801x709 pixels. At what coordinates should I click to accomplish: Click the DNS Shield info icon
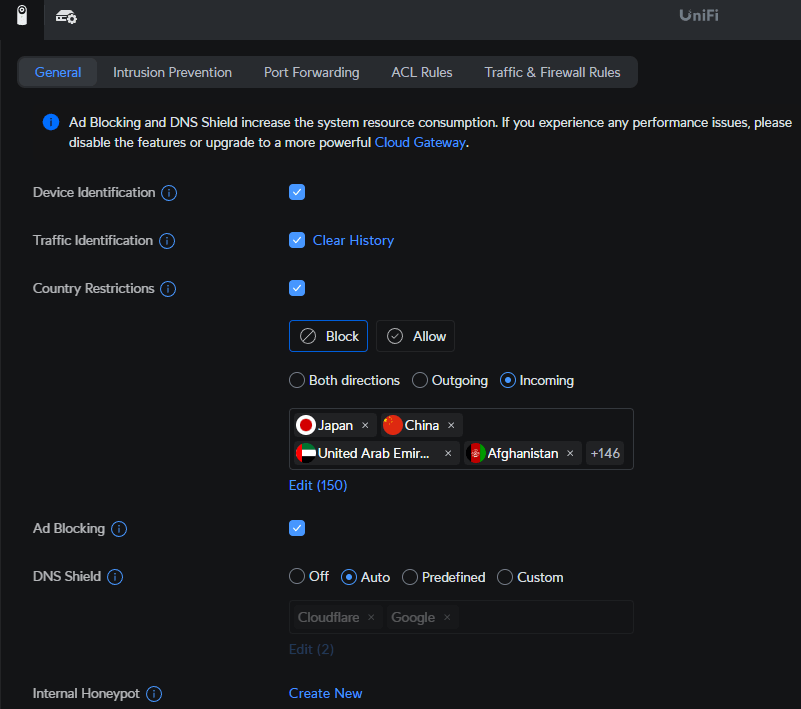point(115,577)
